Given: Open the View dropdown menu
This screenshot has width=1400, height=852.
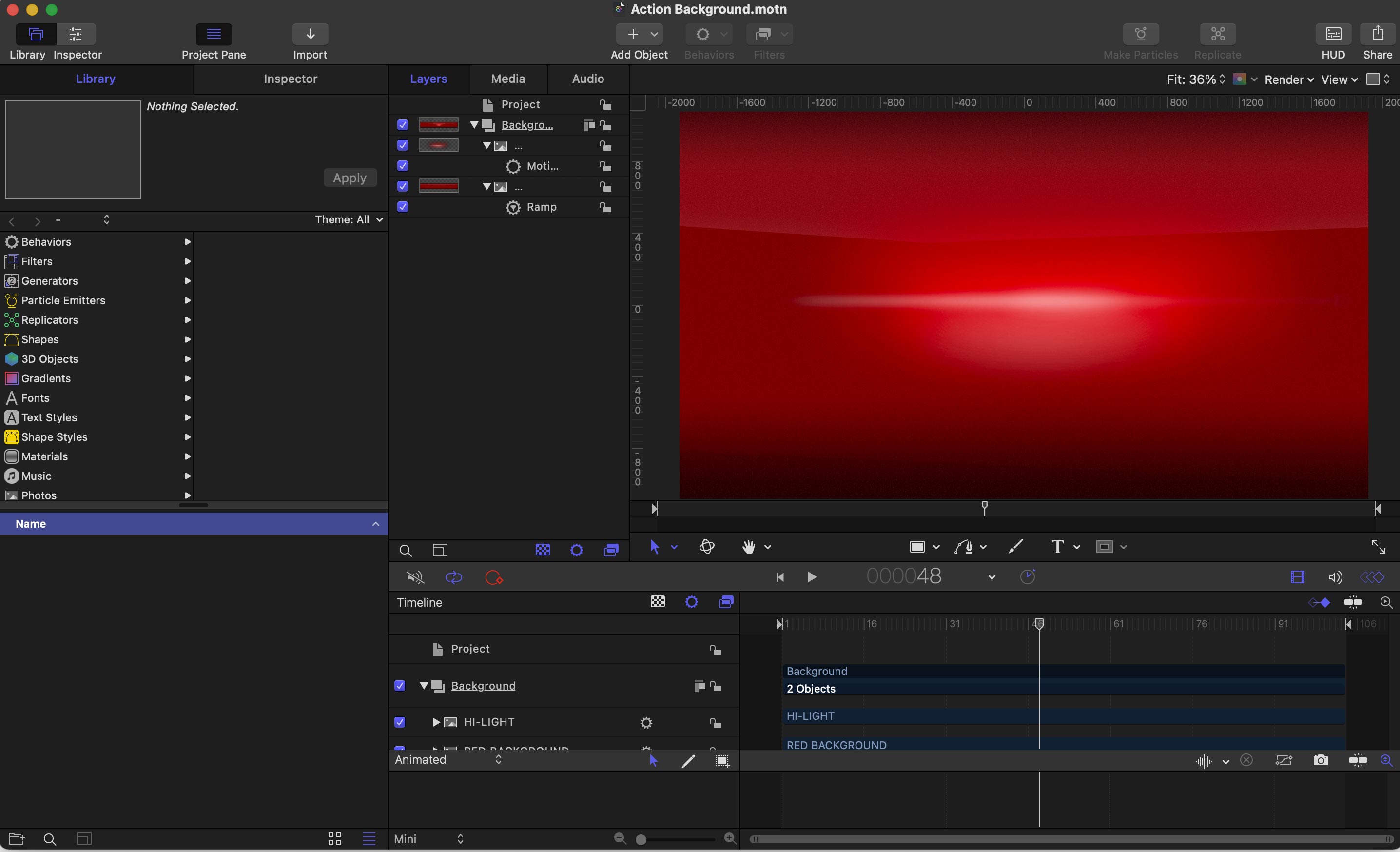Looking at the screenshot, I should [x=1339, y=79].
